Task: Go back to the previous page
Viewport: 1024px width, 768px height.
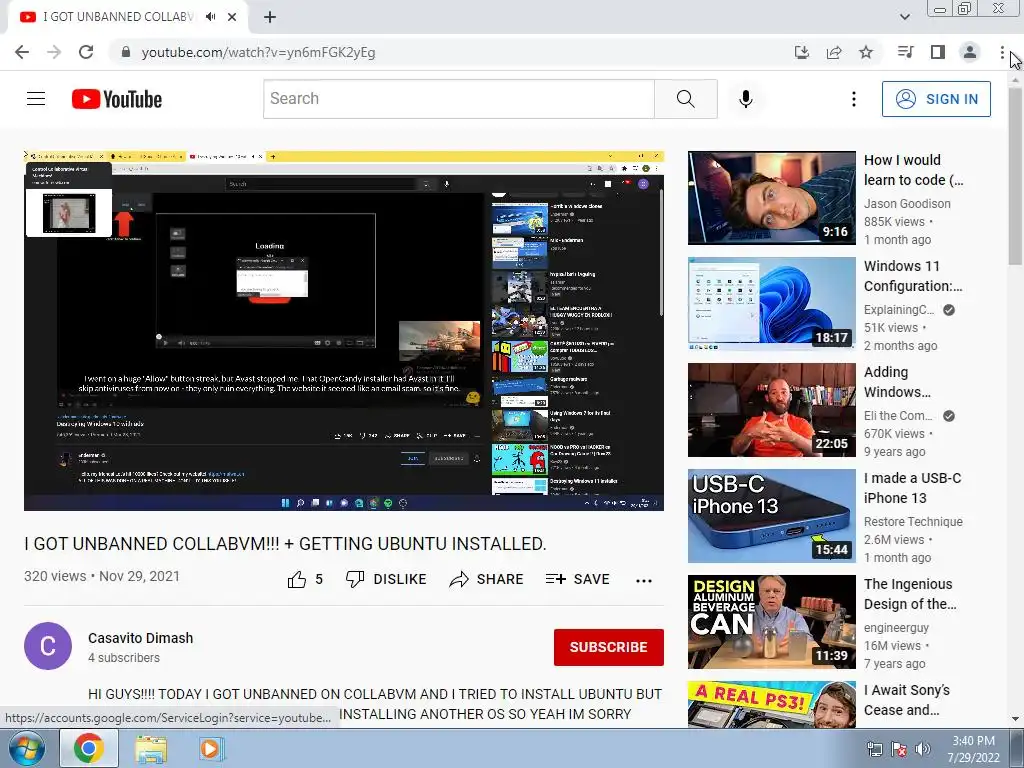Action: (x=22, y=52)
